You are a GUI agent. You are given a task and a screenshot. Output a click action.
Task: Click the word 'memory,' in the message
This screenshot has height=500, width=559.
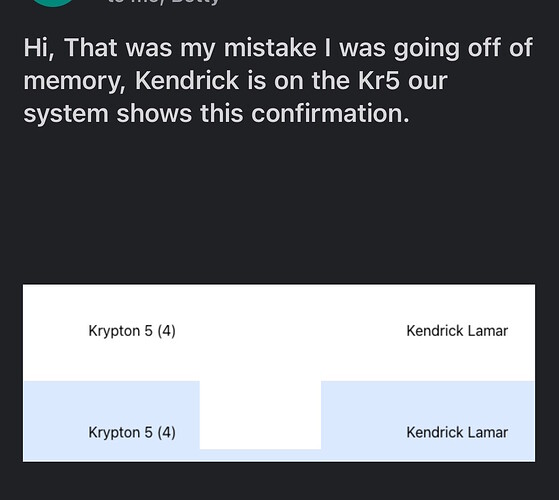pos(75,81)
